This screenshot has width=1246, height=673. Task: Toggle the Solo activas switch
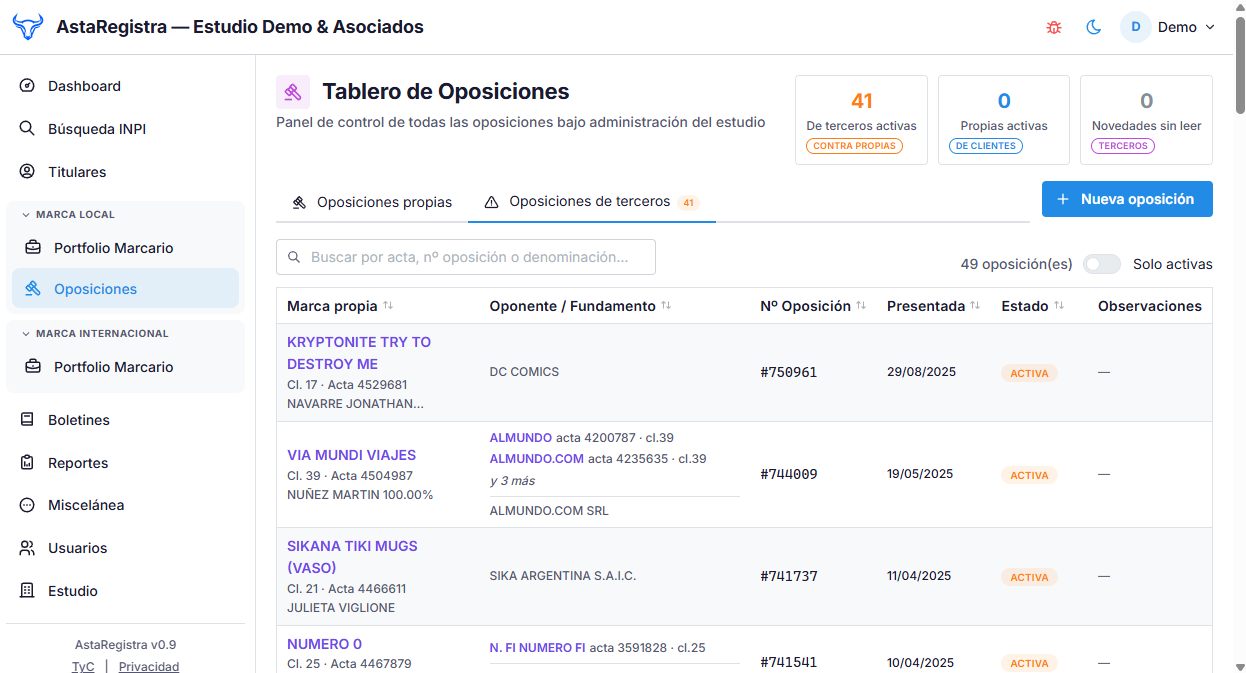pos(1102,264)
